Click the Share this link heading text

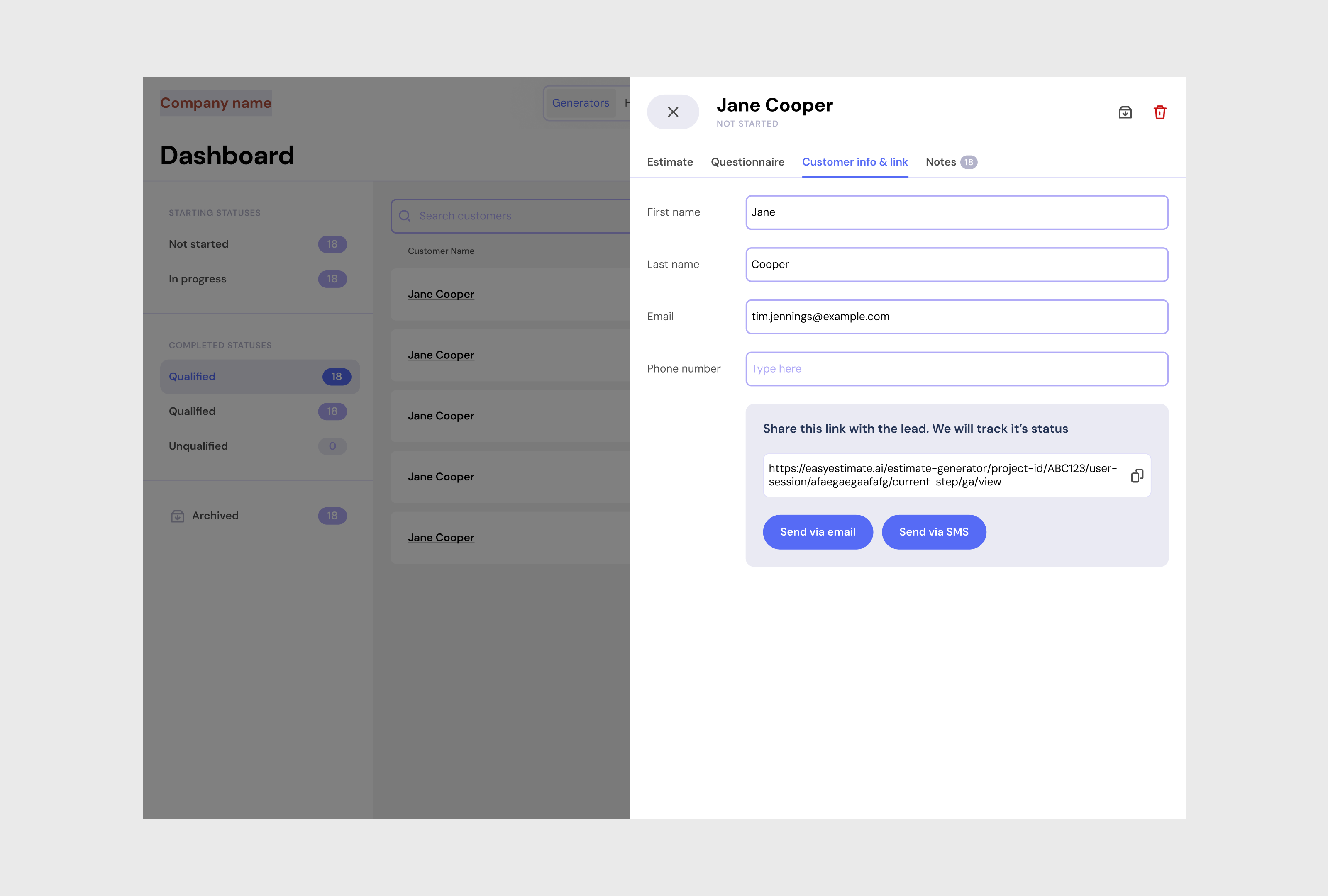pyautogui.click(x=915, y=429)
